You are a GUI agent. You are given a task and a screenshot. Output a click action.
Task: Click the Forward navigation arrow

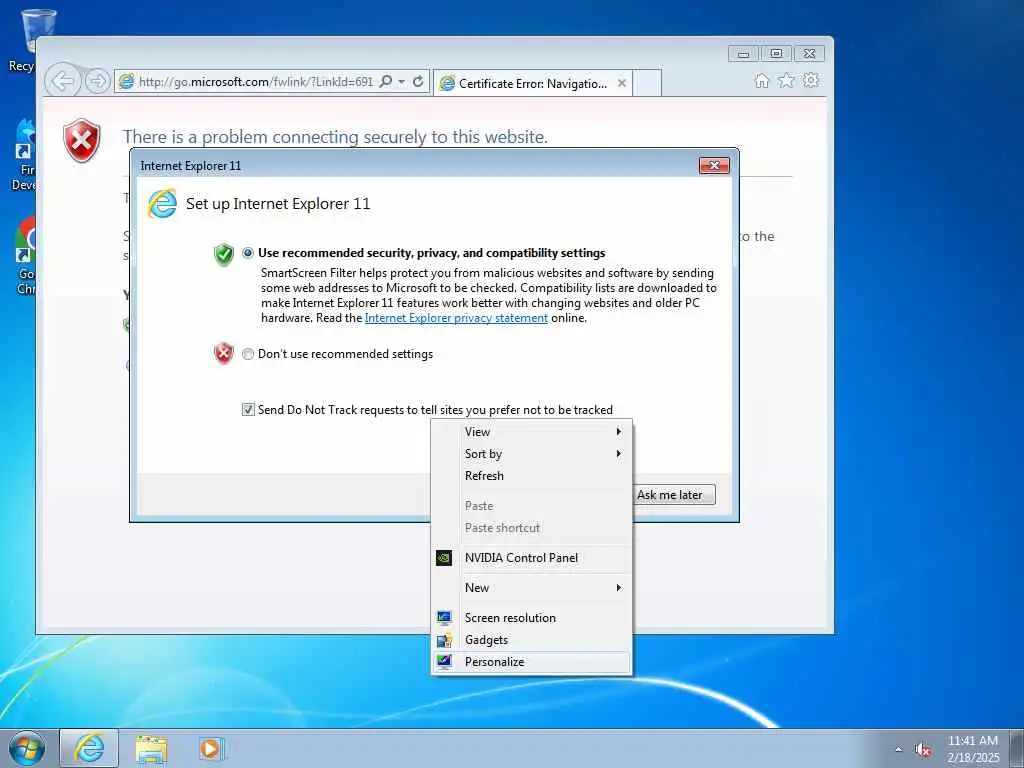(97, 82)
